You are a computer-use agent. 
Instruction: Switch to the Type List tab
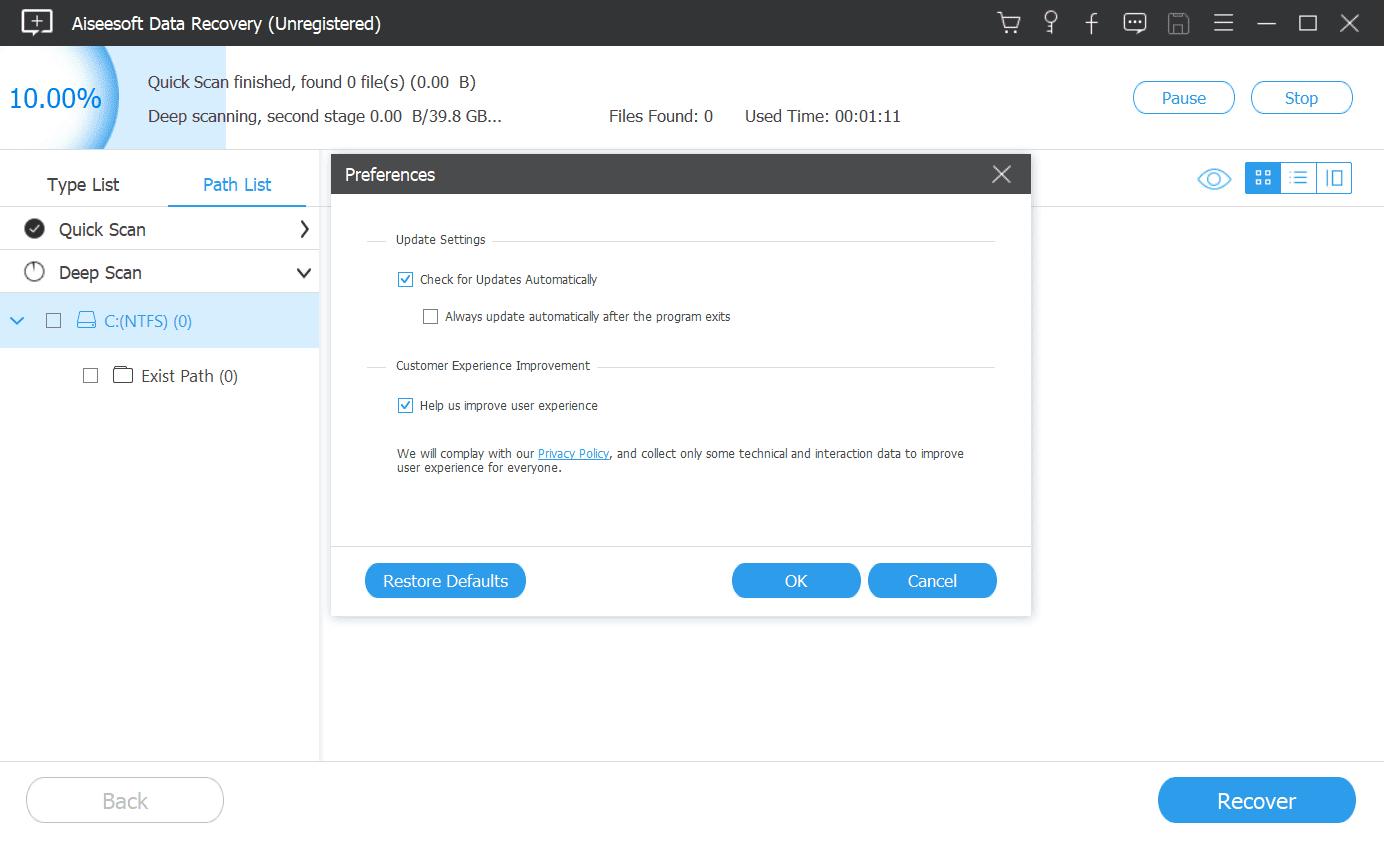[83, 185]
